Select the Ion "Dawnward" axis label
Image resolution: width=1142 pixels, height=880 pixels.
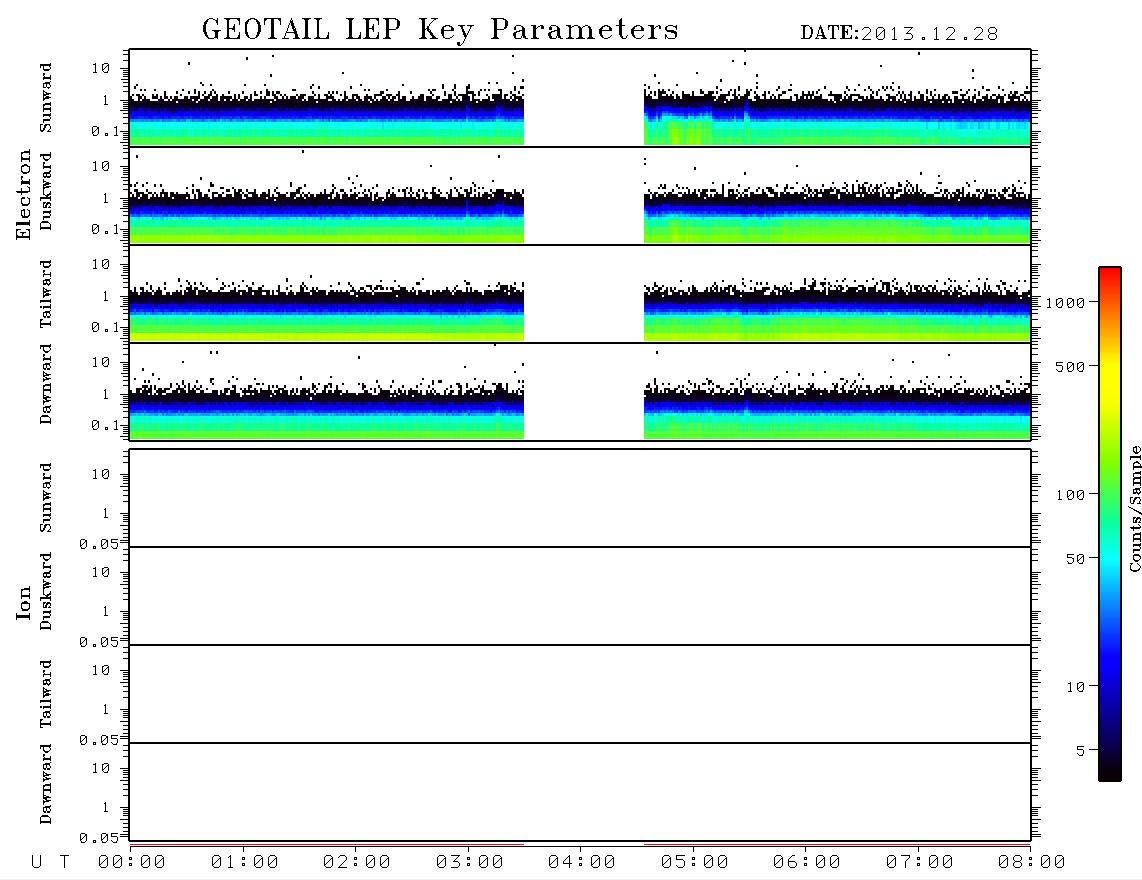(x=46, y=784)
